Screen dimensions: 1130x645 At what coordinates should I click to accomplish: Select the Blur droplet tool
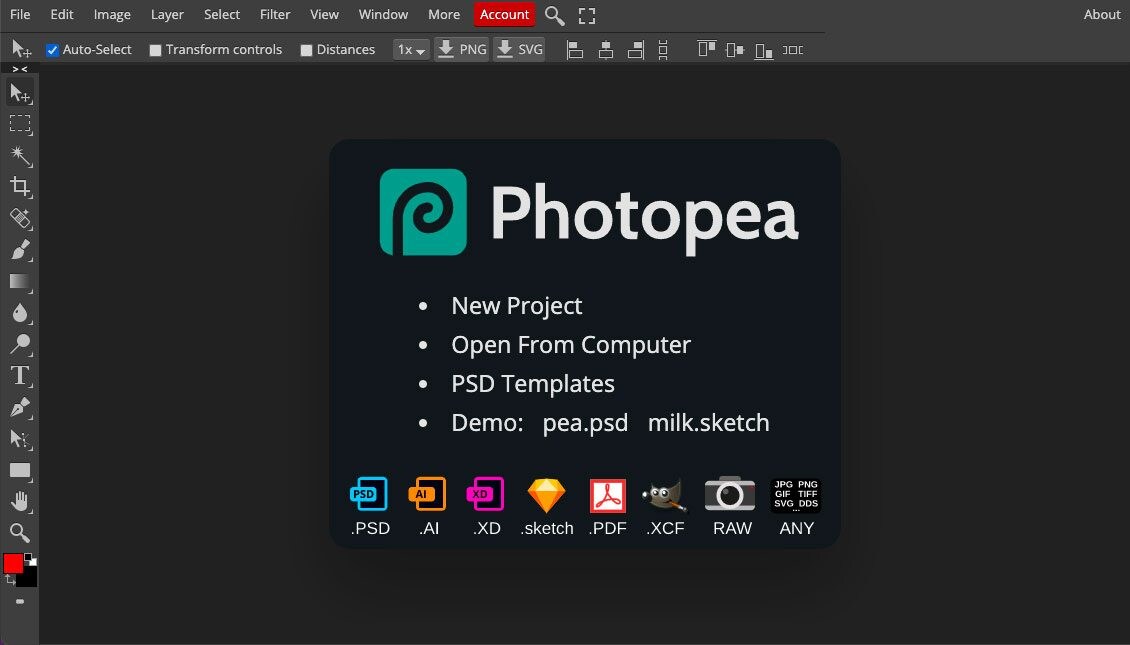click(x=19, y=313)
